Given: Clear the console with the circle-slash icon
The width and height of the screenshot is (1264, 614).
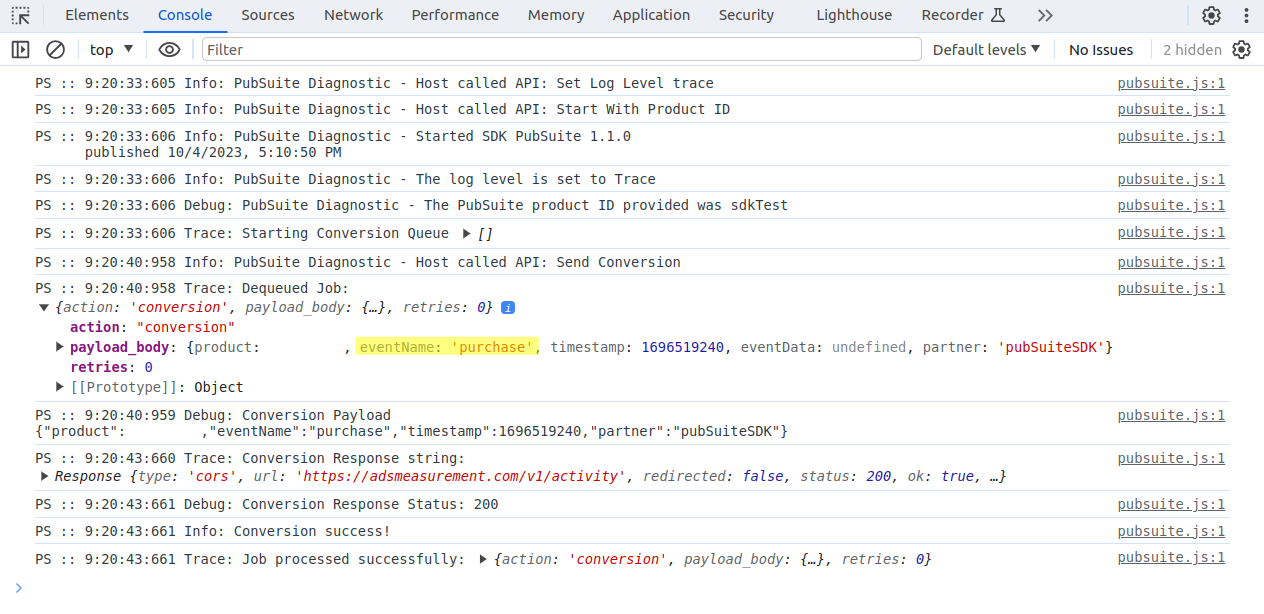Looking at the screenshot, I should [56, 49].
